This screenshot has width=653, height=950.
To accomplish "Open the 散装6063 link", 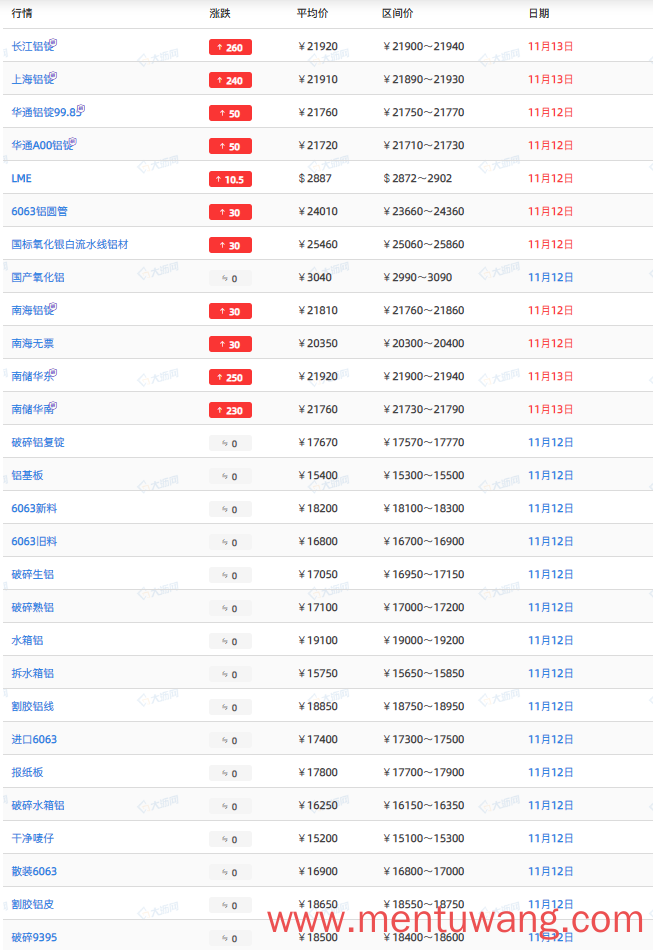I will (x=34, y=872).
